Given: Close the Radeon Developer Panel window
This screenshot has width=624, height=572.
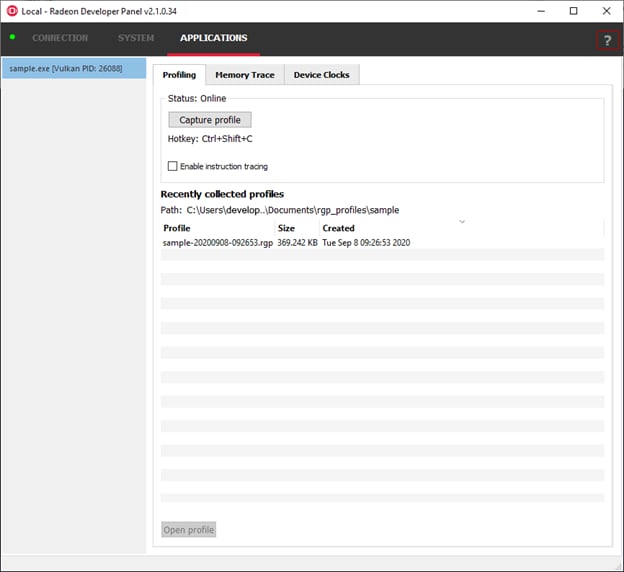Looking at the screenshot, I should coord(606,11).
